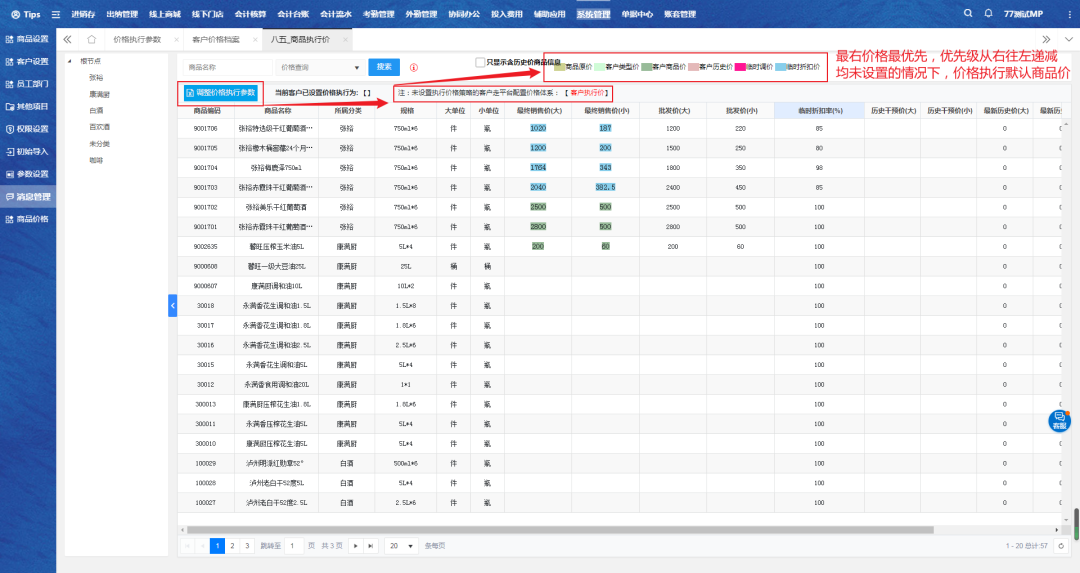Click 调整价格执行参数 button
This screenshot has height=573, width=1080.
tap(222, 92)
